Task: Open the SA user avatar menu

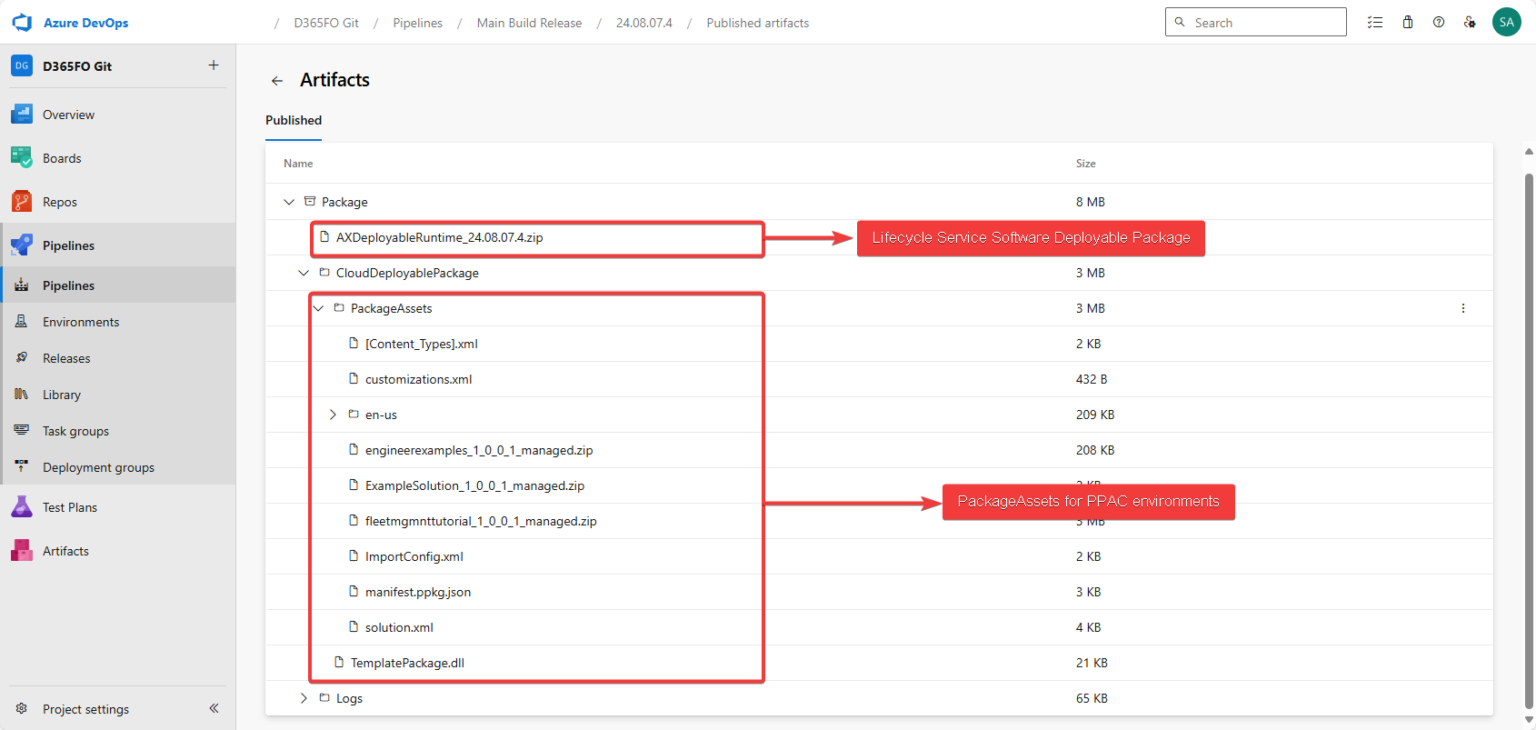Action: point(1507,21)
